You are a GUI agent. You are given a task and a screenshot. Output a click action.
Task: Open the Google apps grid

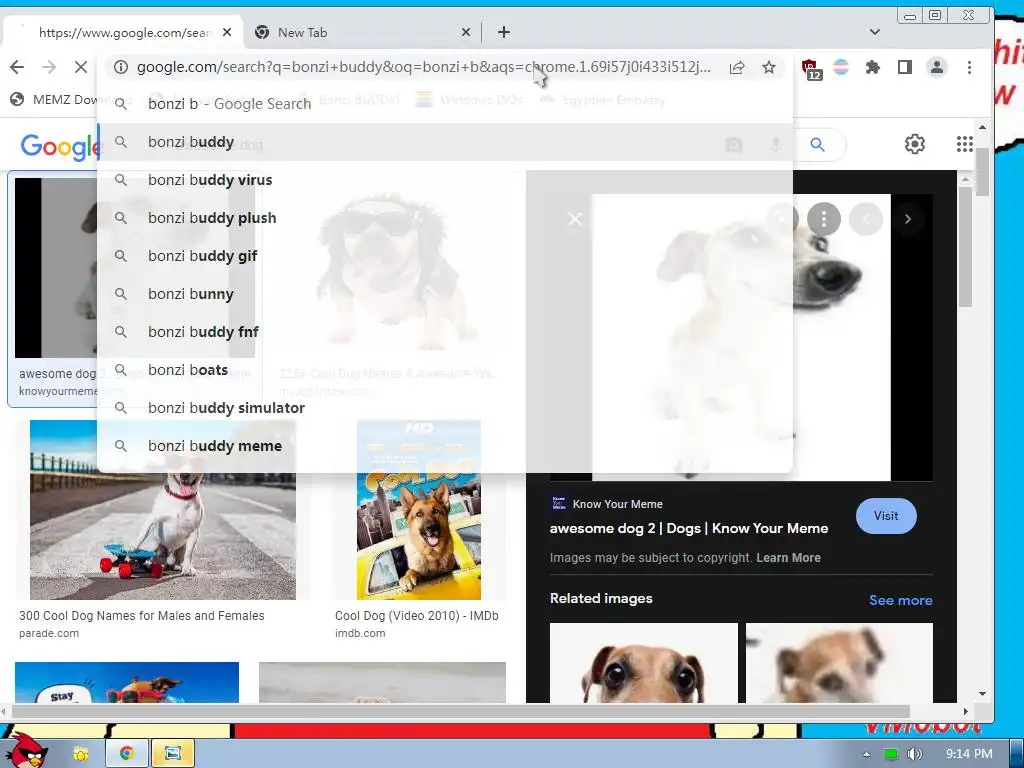[x=965, y=144]
